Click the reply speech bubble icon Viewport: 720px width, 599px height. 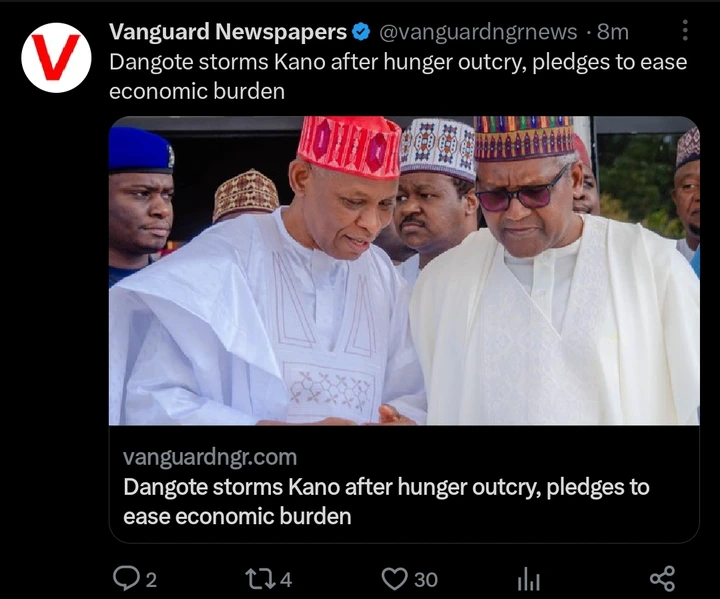coord(126,578)
